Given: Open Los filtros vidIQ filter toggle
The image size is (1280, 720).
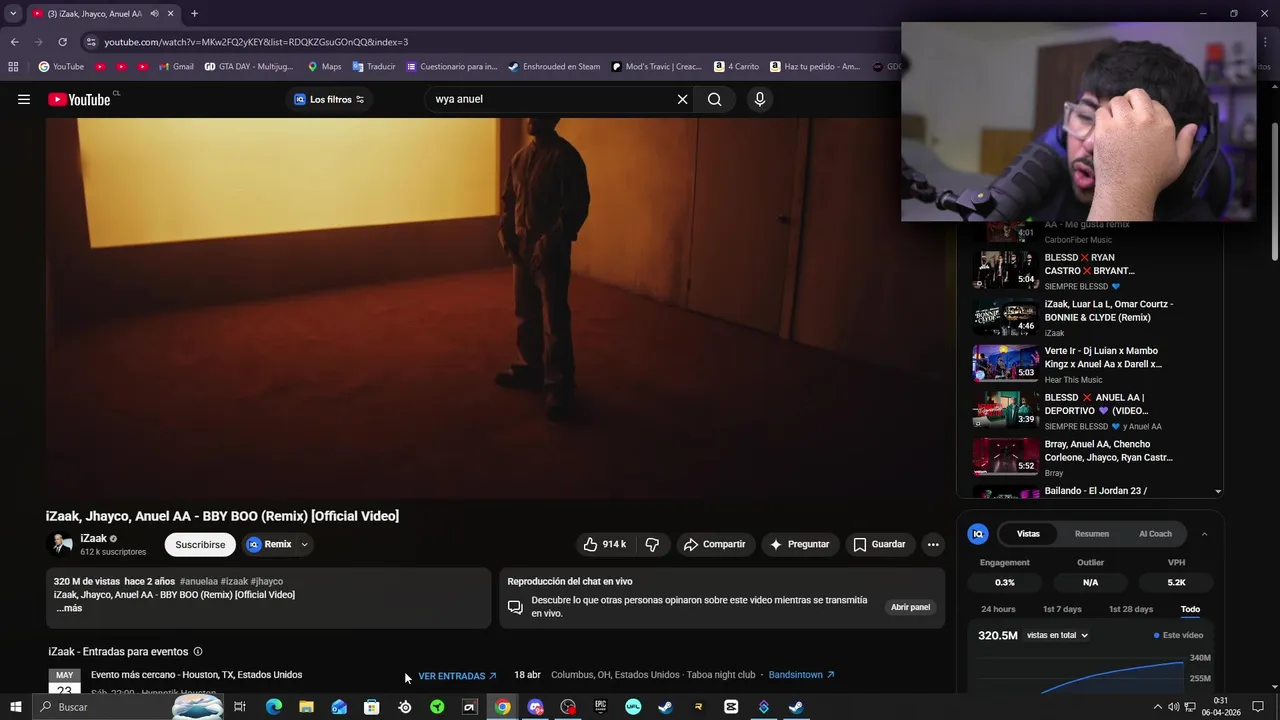Looking at the screenshot, I should click(329, 99).
